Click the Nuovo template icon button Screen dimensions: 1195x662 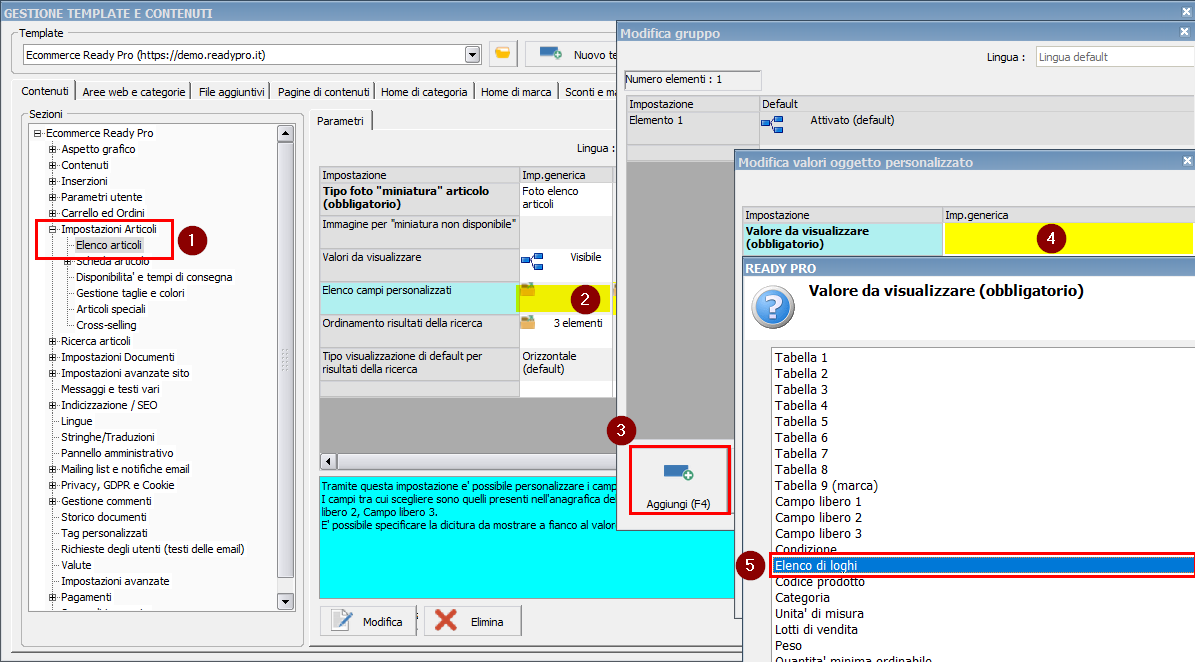click(549, 53)
